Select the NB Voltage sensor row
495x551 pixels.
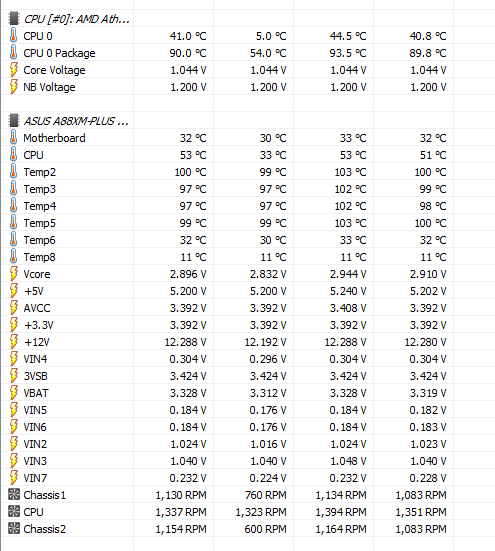(227, 87)
